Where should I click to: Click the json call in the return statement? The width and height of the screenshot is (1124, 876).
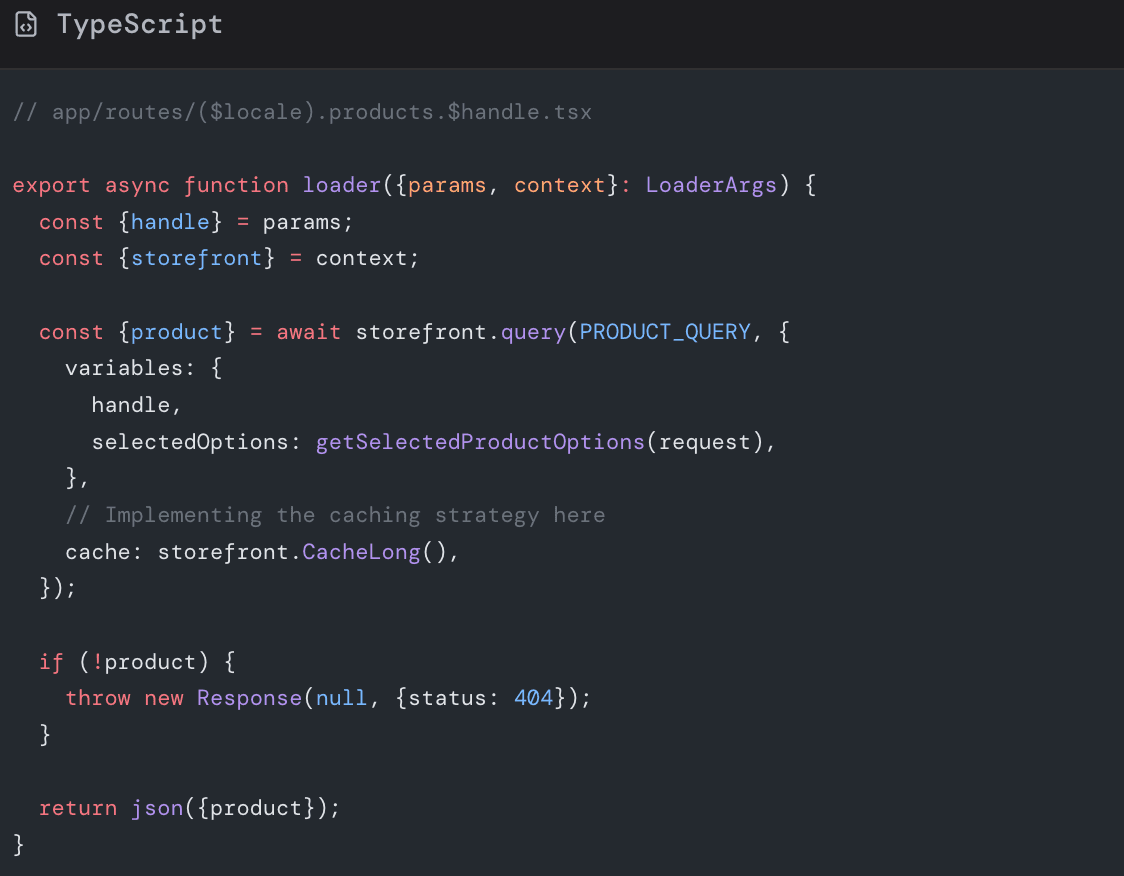point(156,807)
